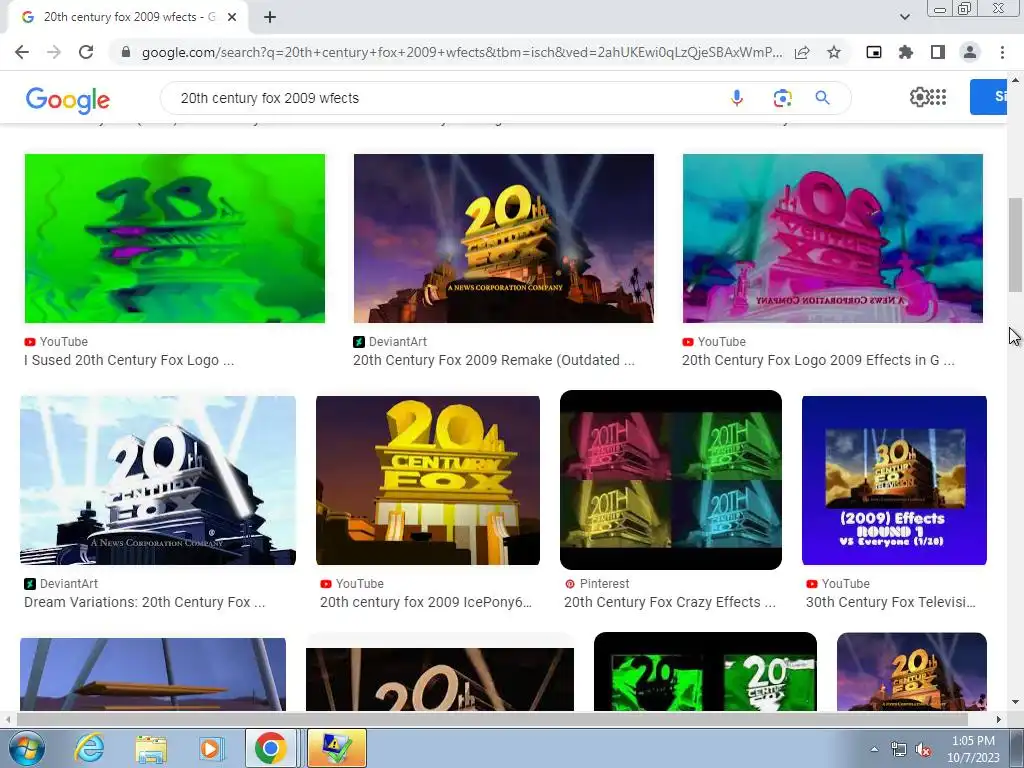The height and width of the screenshot is (768, 1024).
Task: Open the four-color Crazy Effects thumbnail
Action: 671,480
